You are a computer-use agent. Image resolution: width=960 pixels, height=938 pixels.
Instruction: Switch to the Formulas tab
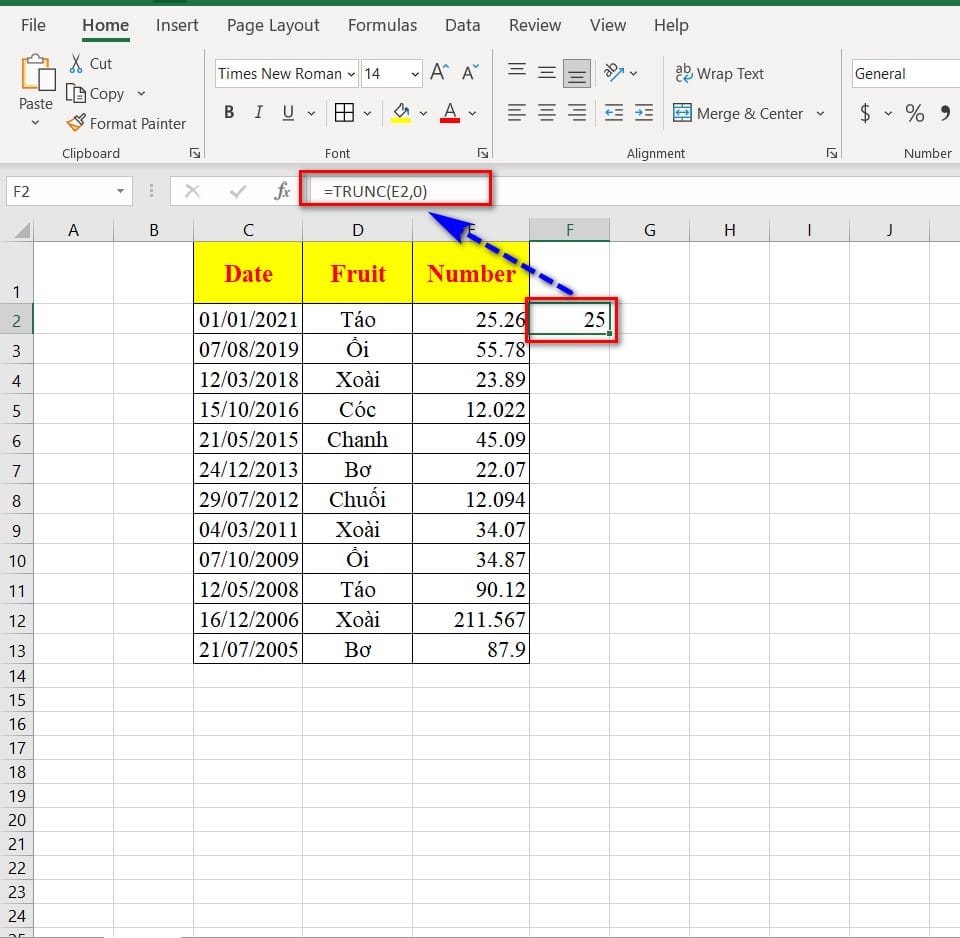(x=383, y=25)
